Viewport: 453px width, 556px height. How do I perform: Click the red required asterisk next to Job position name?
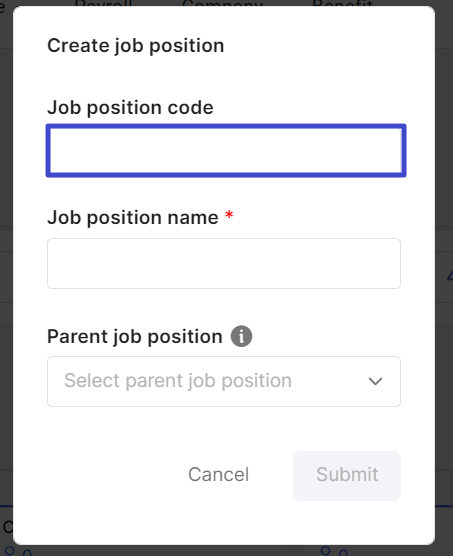229,215
